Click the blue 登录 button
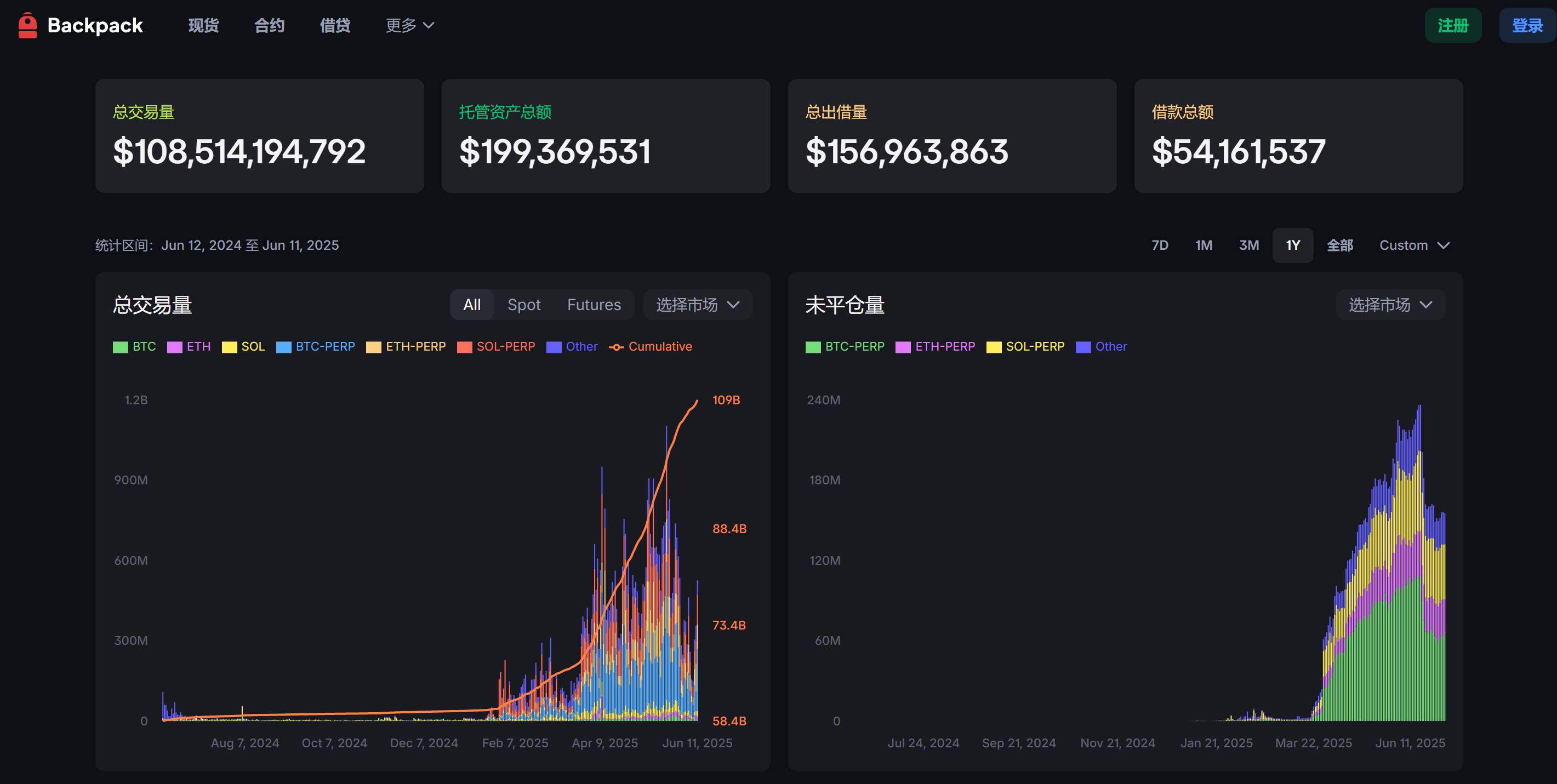Viewport: 1557px width, 784px height. (1527, 25)
